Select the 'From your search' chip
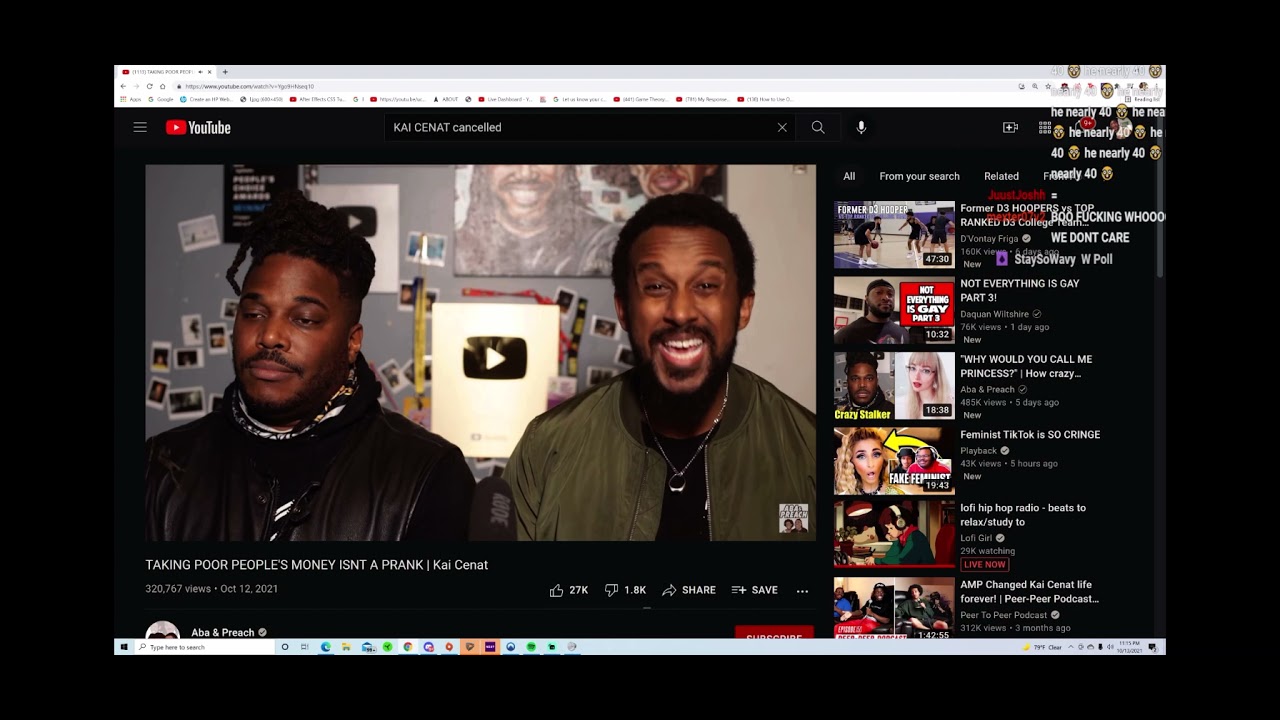This screenshot has height=720, width=1280. (919, 176)
